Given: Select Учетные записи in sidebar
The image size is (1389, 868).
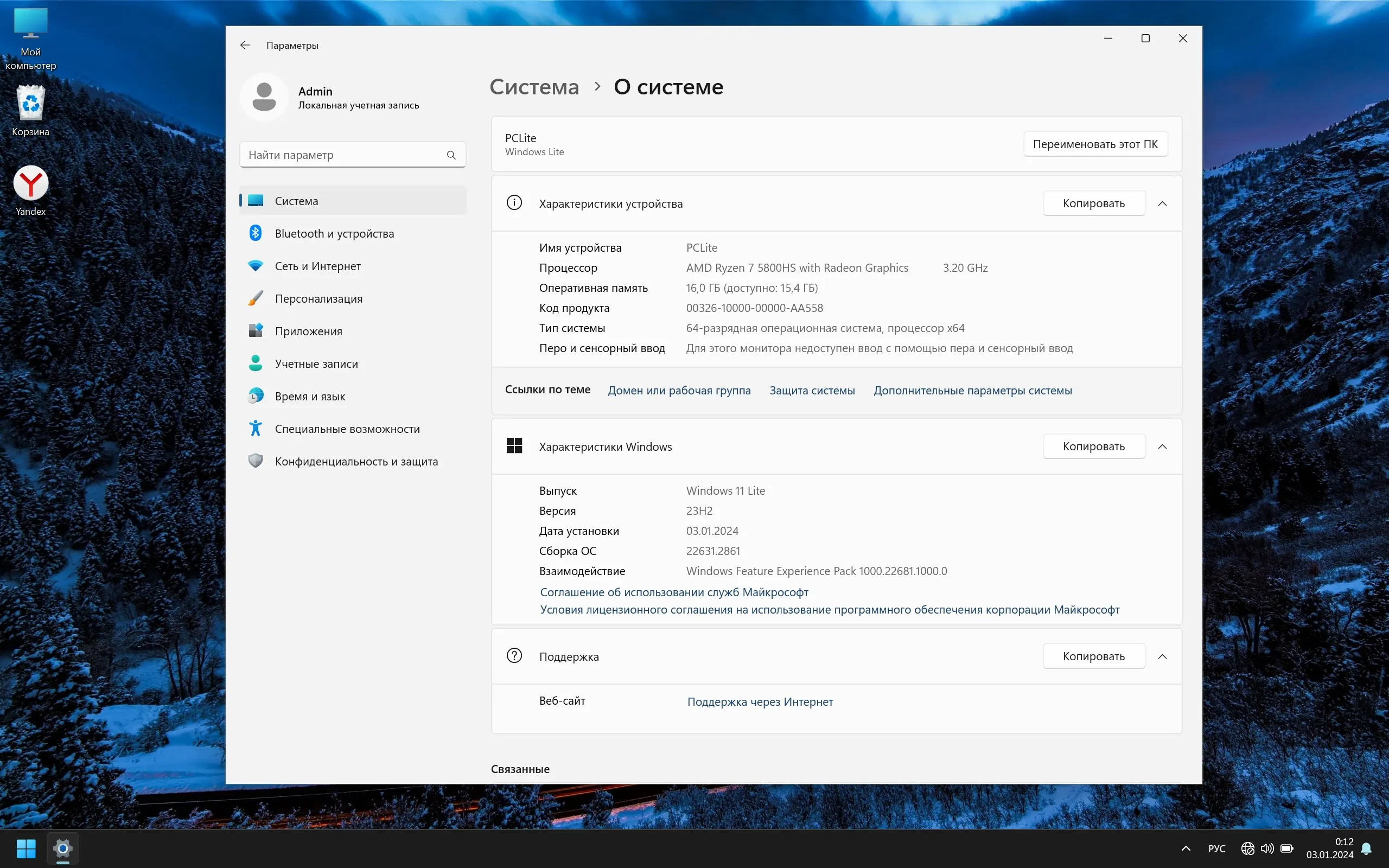Looking at the screenshot, I should click(x=316, y=364).
